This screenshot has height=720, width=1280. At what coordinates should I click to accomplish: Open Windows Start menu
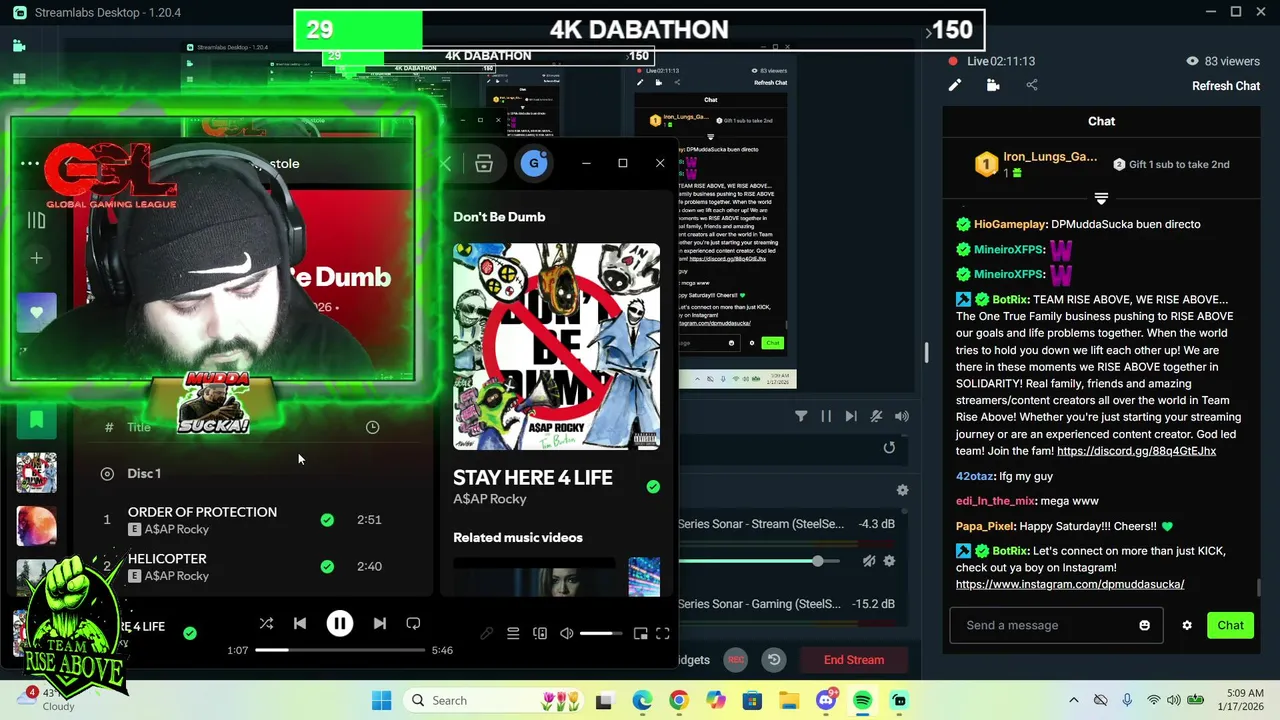pyautogui.click(x=382, y=701)
